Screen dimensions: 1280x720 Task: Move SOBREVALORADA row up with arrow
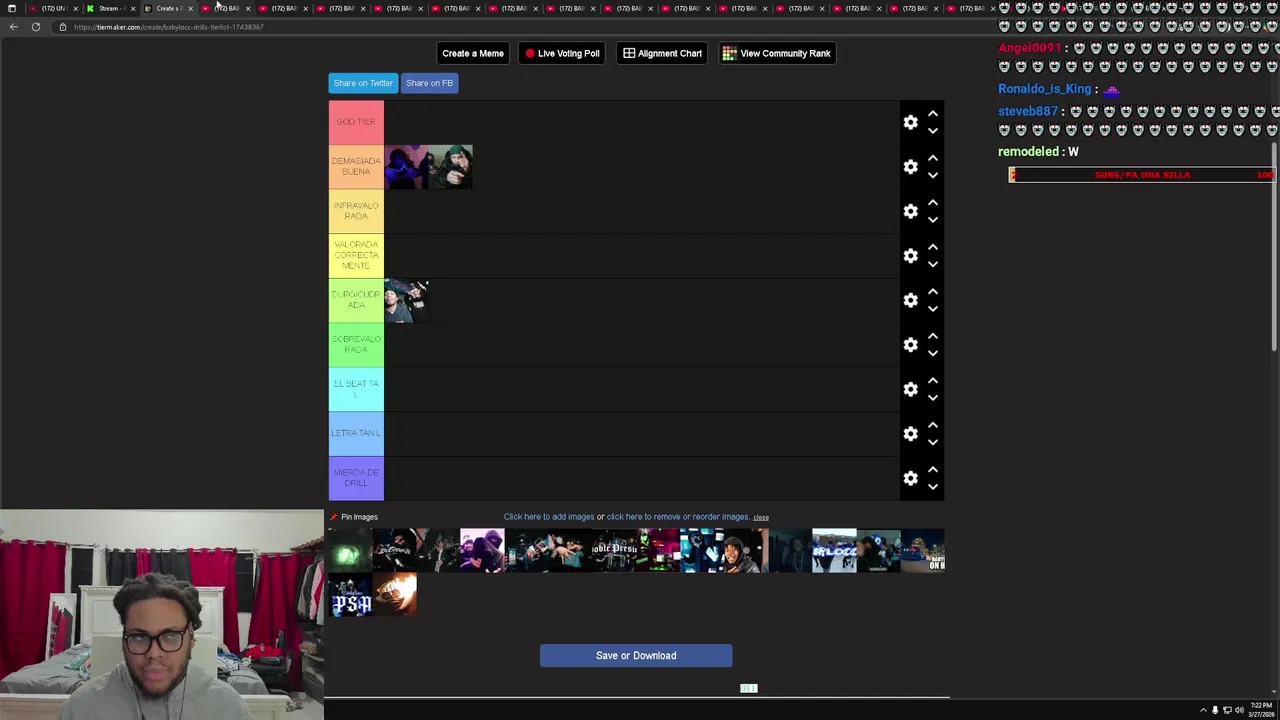(x=933, y=336)
